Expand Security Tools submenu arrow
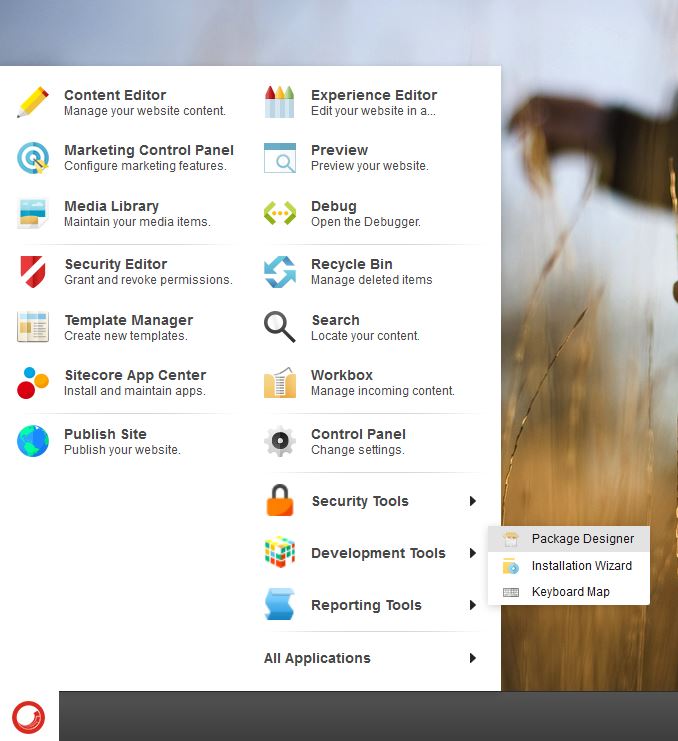 (472, 501)
